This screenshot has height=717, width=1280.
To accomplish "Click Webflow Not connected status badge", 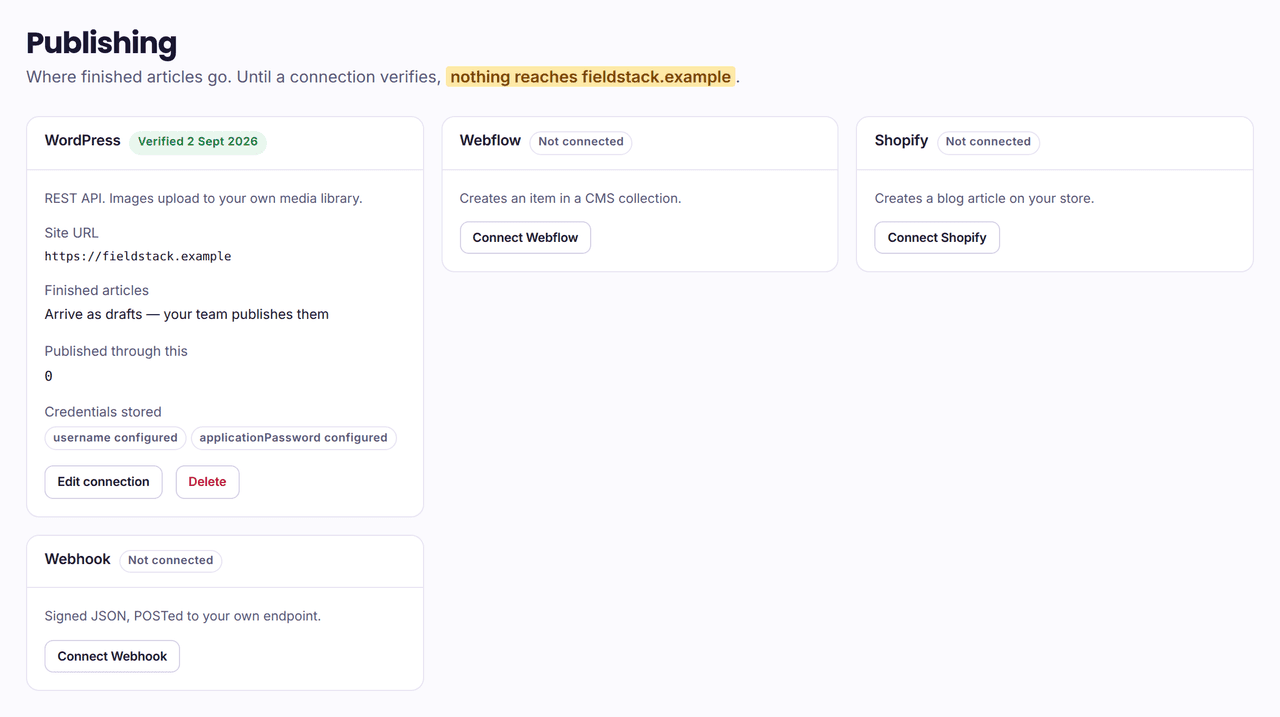I will click(x=581, y=142).
